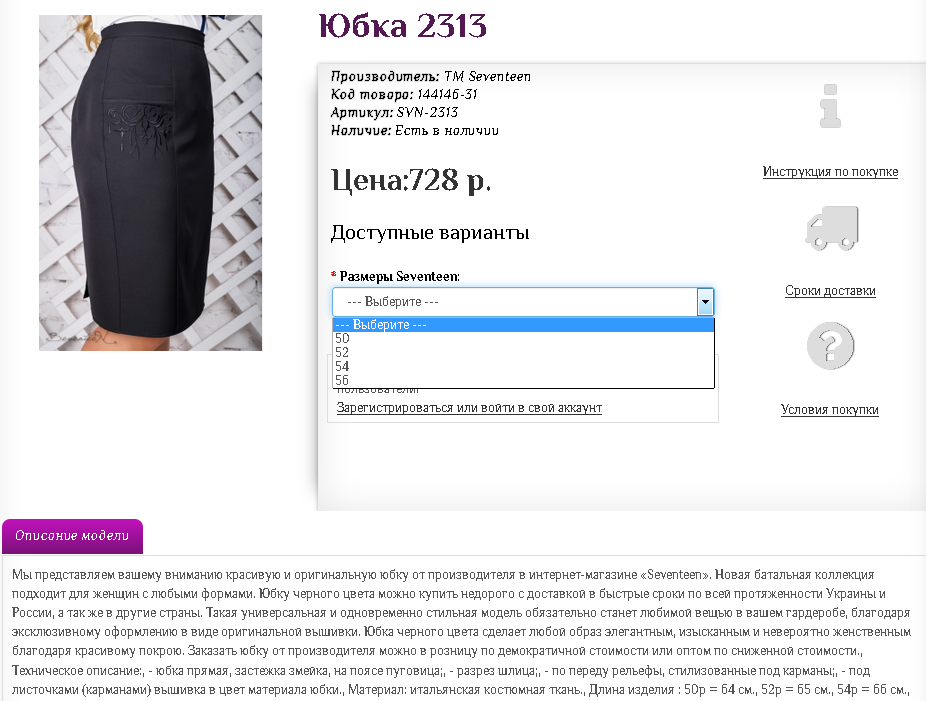
Task: Click the TM Seventeen manufacturer name
Action: [487, 77]
